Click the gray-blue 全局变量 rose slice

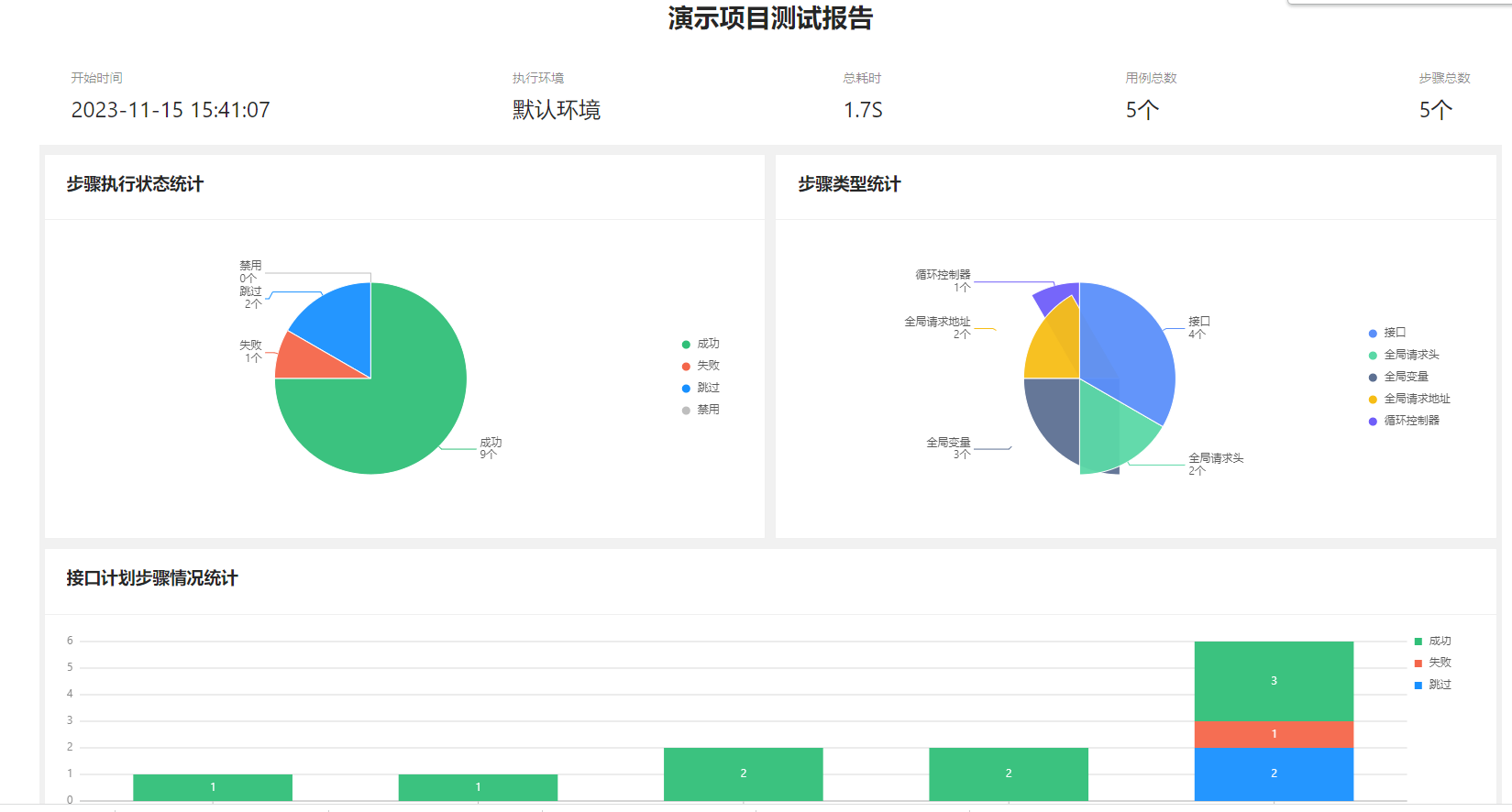[1054, 412]
